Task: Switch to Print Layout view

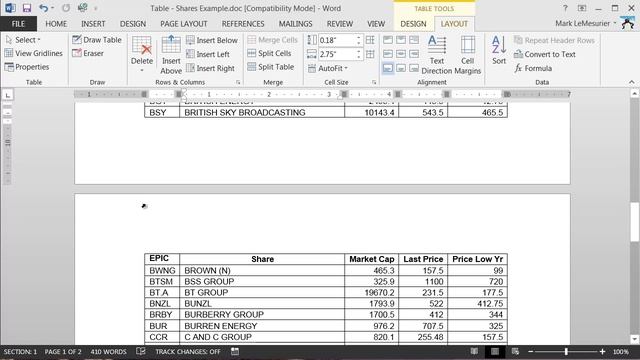Action: coord(495,351)
